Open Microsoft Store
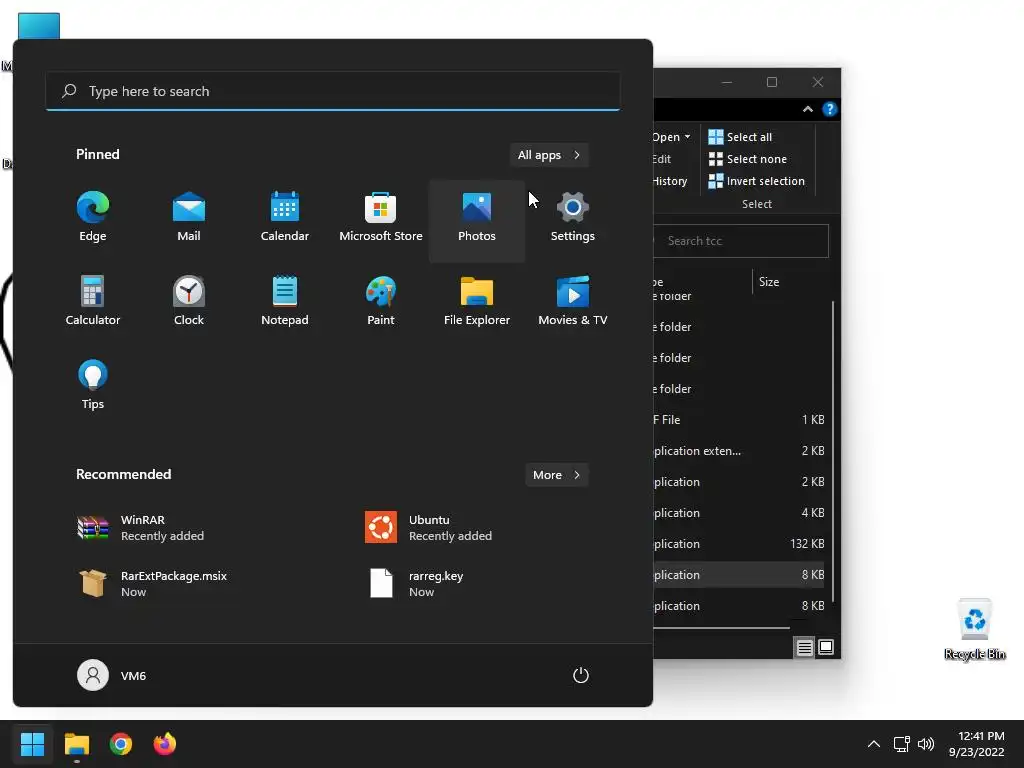This screenshot has height=768, width=1024. pyautogui.click(x=381, y=218)
